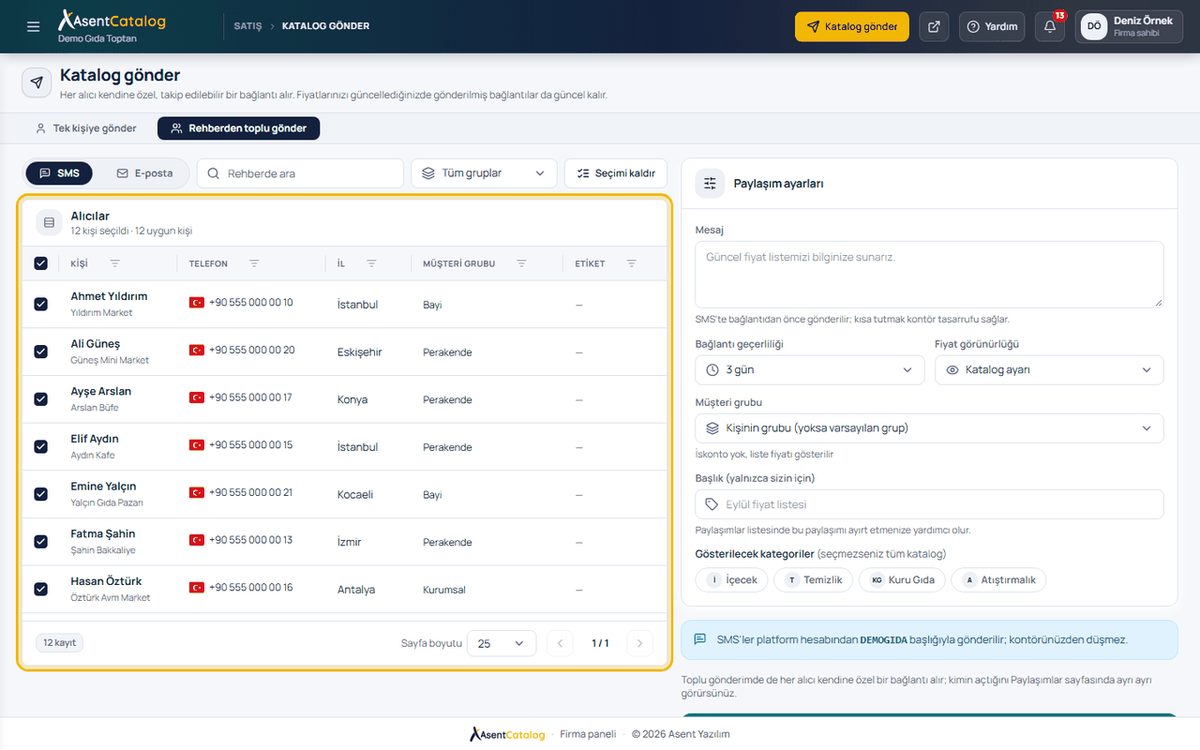Go to the next page arrow
The width and height of the screenshot is (1200, 750).
[640, 643]
